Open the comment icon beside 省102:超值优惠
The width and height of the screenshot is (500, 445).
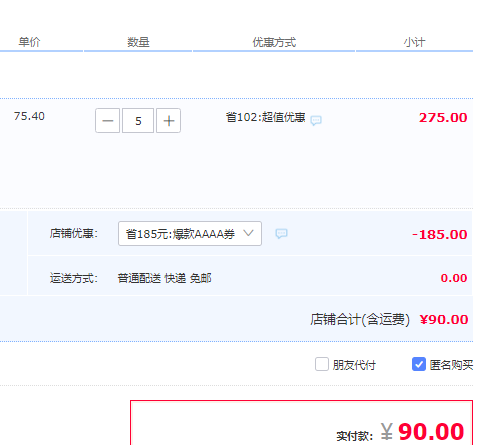[x=316, y=120]
